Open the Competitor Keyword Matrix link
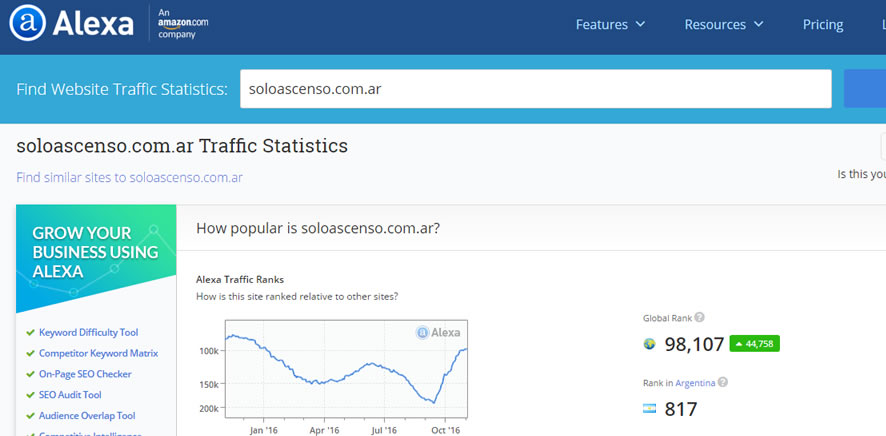This screenshot has height=436, width=886. click(98, 354)
